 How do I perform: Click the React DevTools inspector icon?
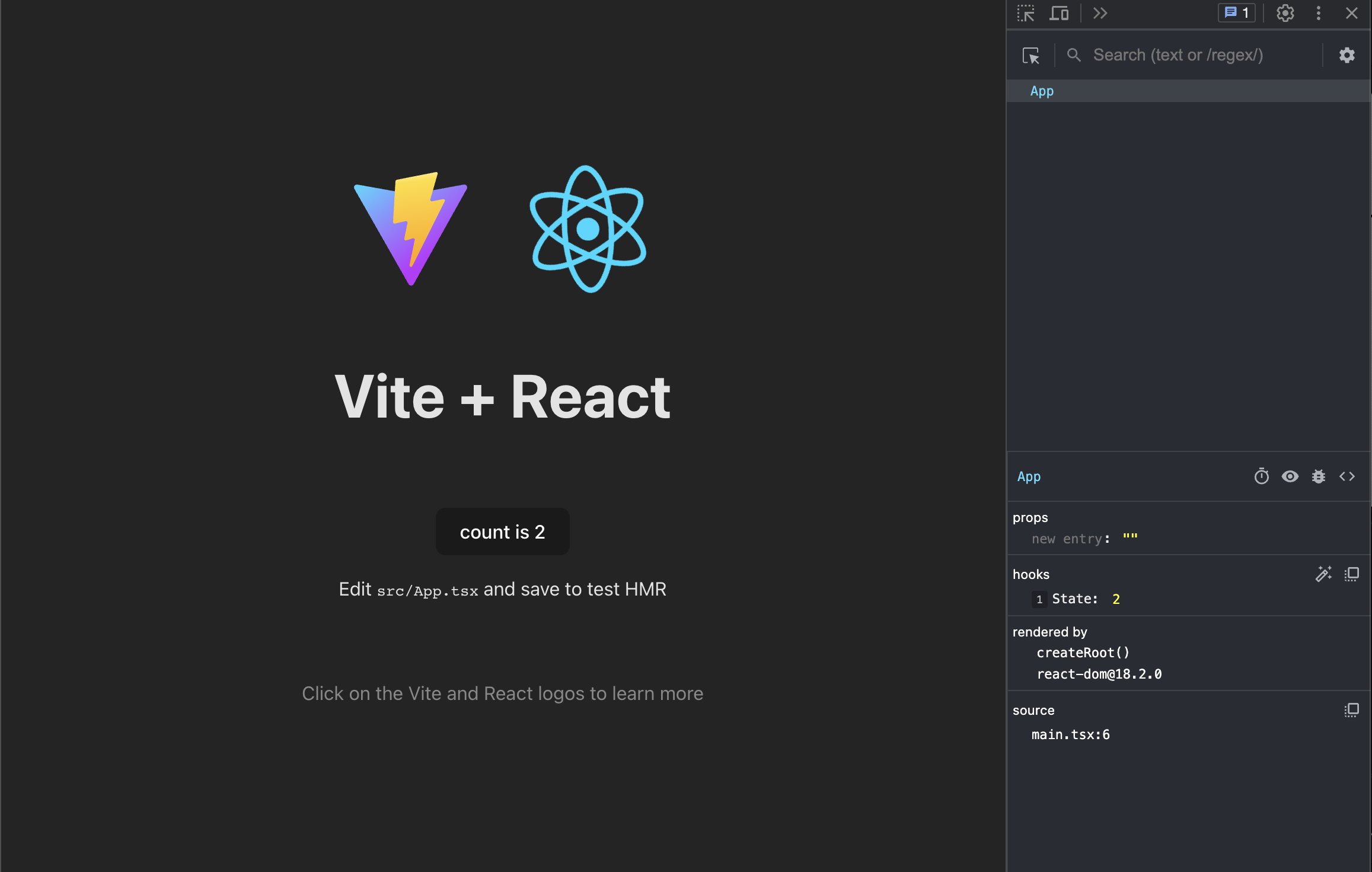pos(1029,54)
